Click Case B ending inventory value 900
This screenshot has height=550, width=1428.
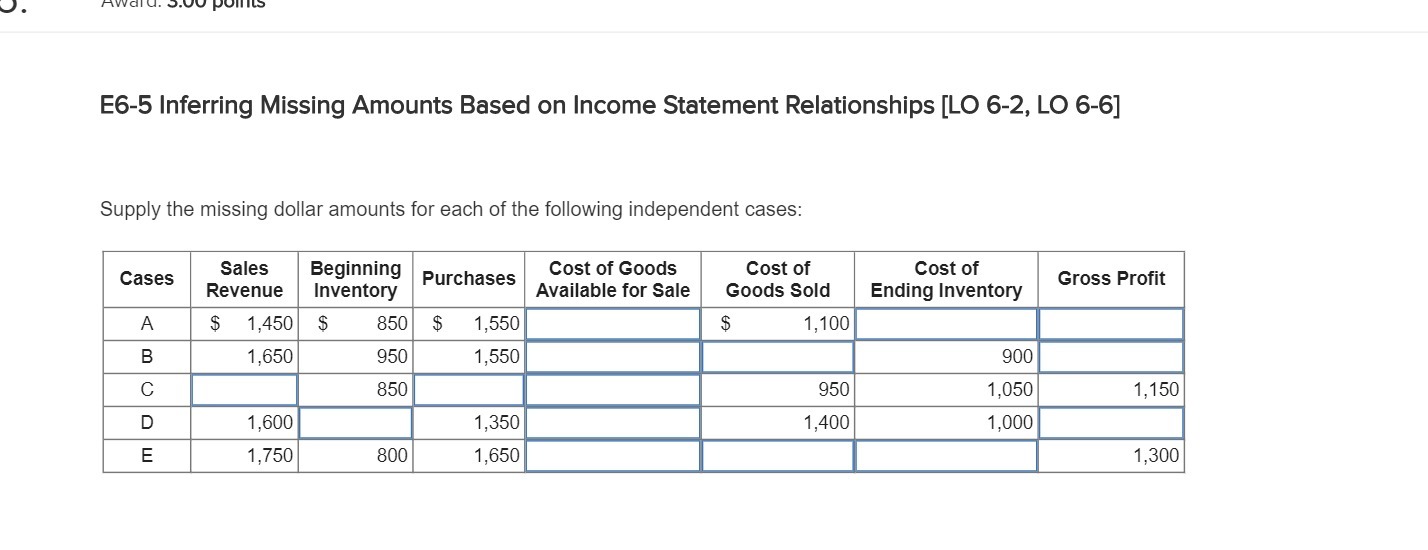click(x=1017, y=356)
